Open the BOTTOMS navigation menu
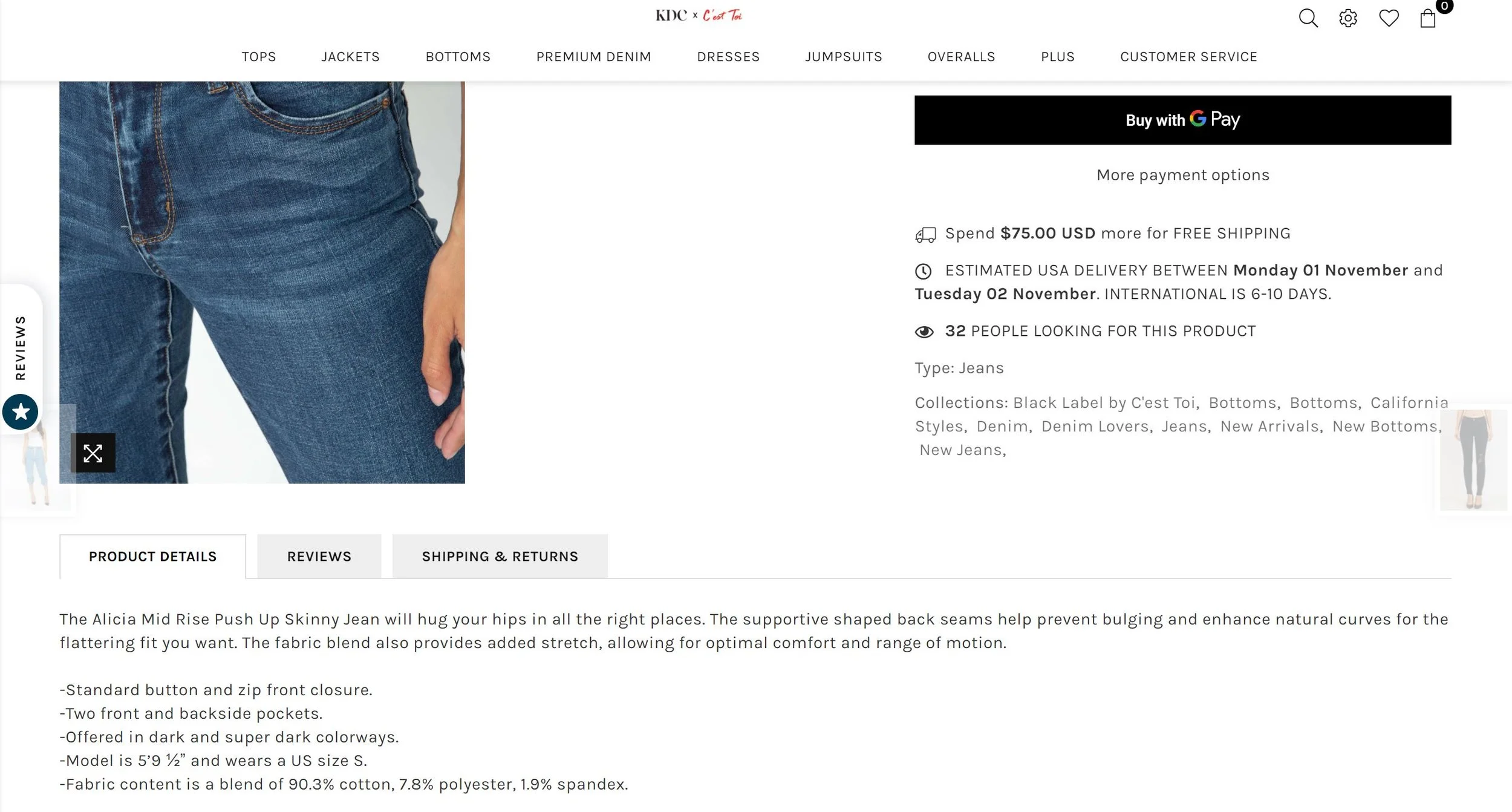The height and width of the screenshot is (812, 1512). pyautogui.click(x=458, y=57)
